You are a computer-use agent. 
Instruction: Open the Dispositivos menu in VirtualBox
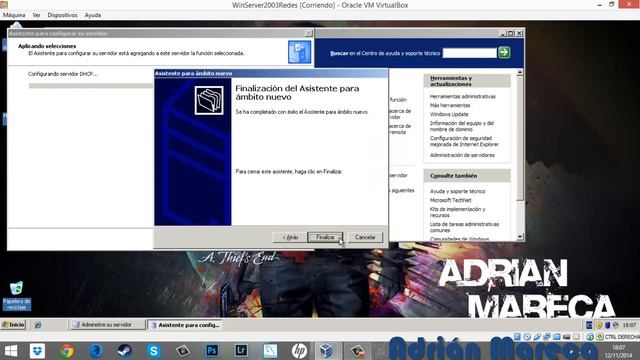coord(62,15)
